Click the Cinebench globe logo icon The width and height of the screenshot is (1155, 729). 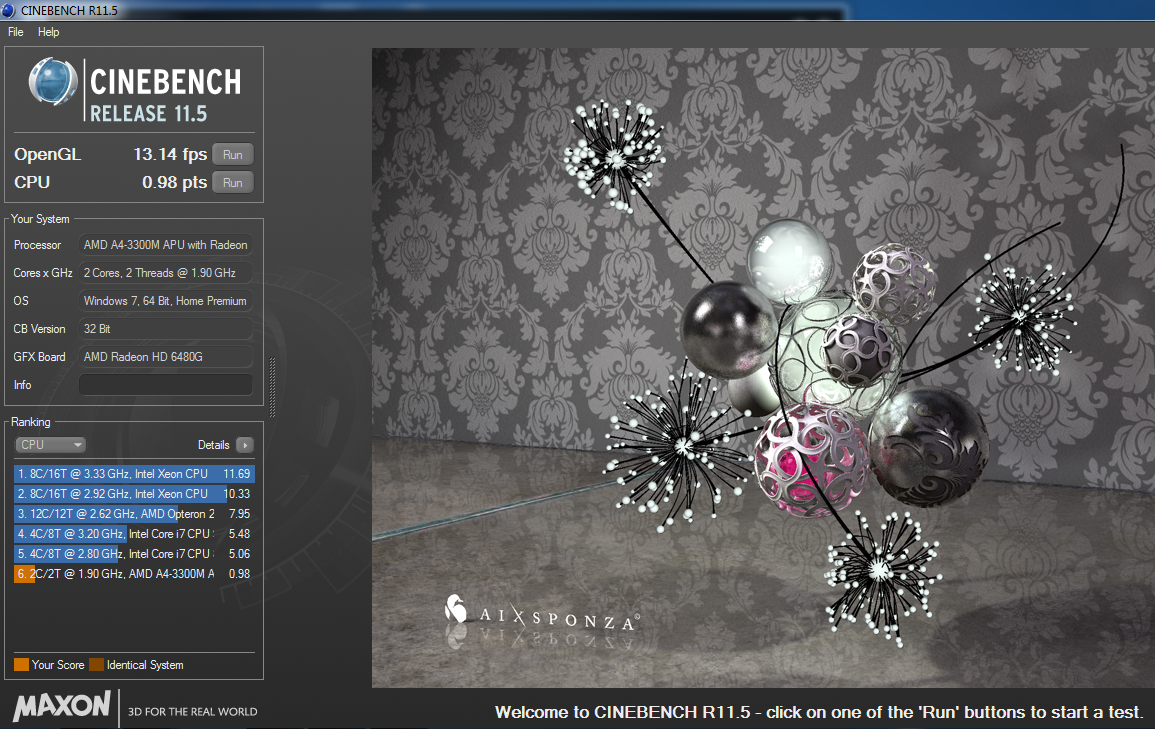point(53,82)
